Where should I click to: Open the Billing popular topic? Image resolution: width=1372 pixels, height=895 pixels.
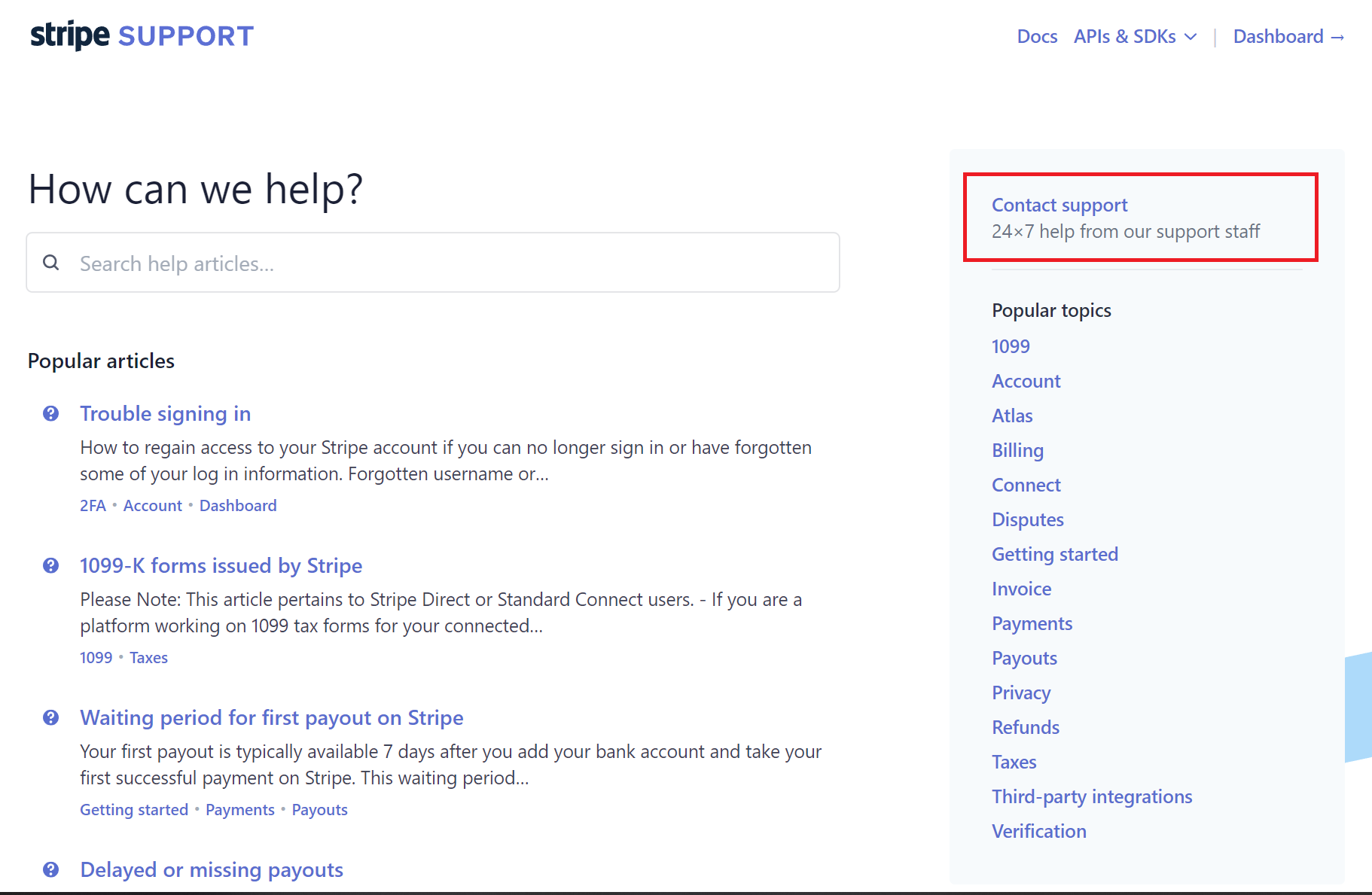[1017, 450]
